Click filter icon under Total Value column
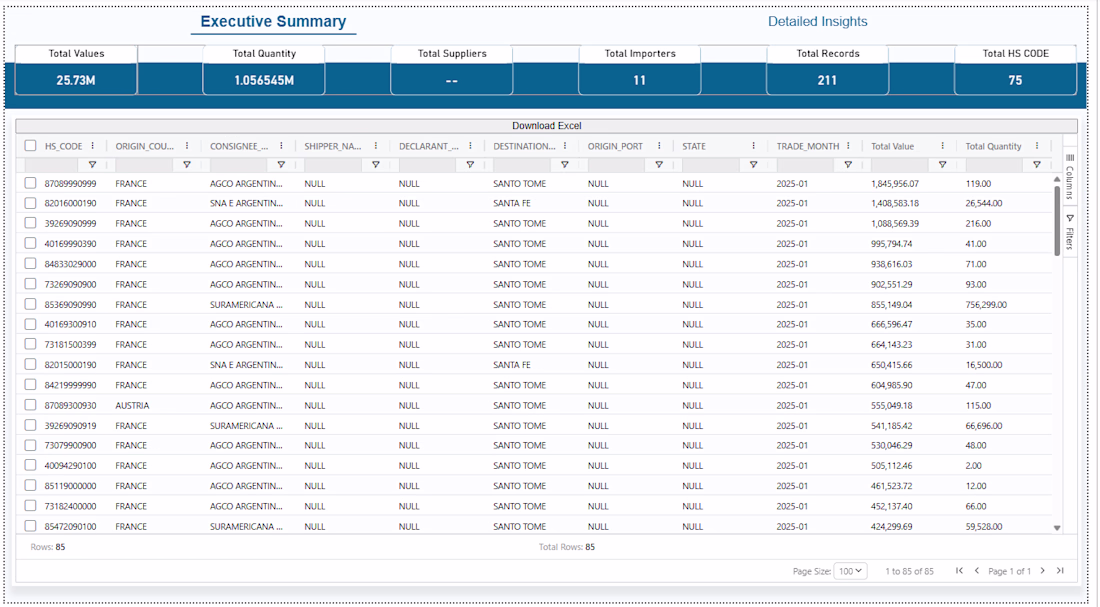Screen dimensions: 1100x607 [942, 164]
